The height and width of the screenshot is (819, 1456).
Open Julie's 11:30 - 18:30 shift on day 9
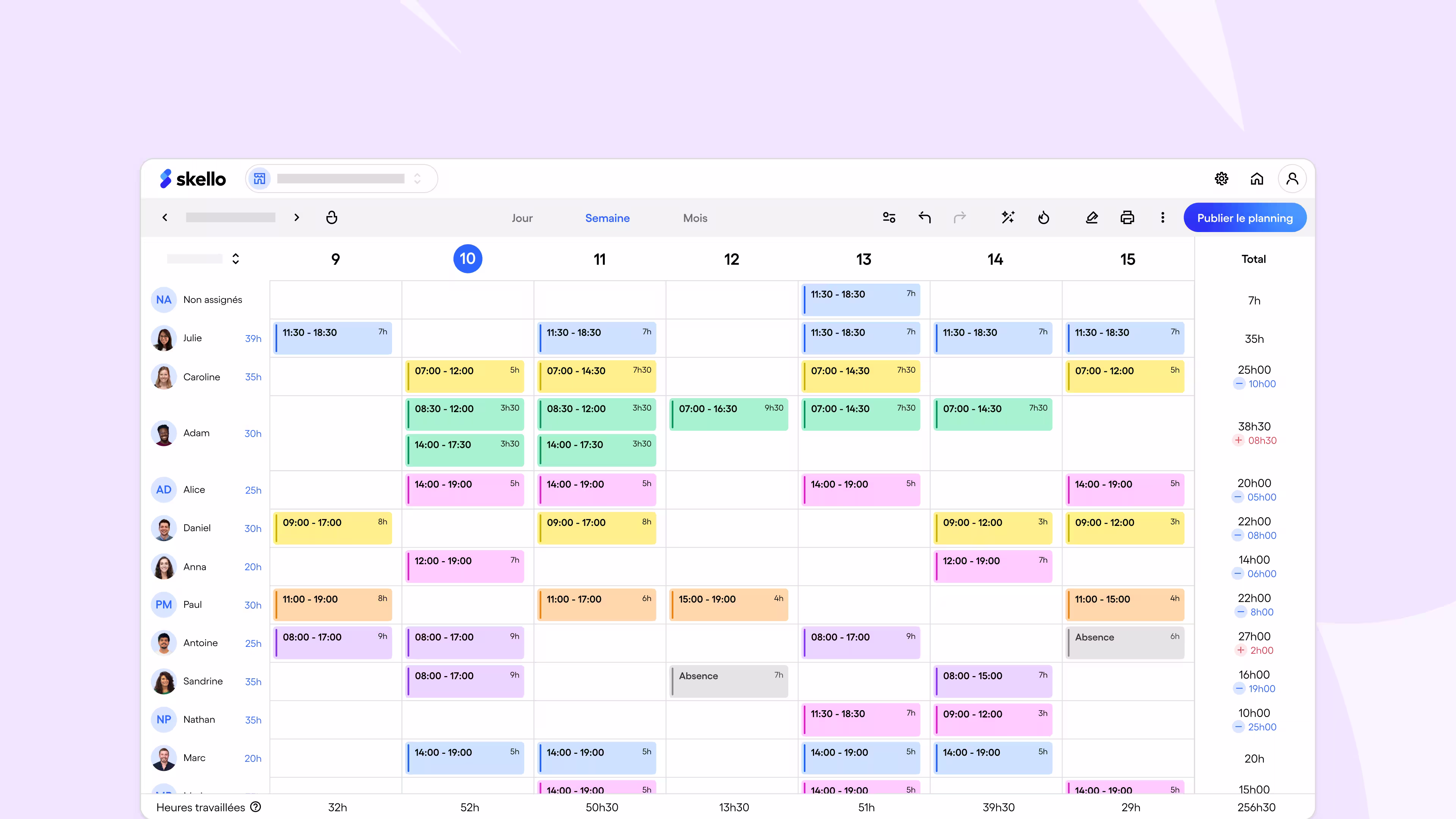pos(334,338)
